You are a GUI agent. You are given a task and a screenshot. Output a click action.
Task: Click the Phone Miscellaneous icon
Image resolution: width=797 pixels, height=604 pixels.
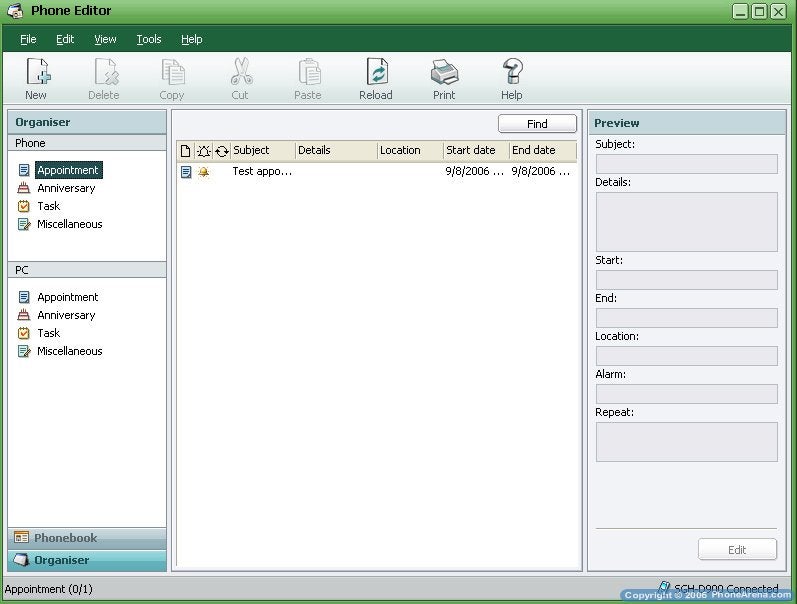(x=24, y=224)
